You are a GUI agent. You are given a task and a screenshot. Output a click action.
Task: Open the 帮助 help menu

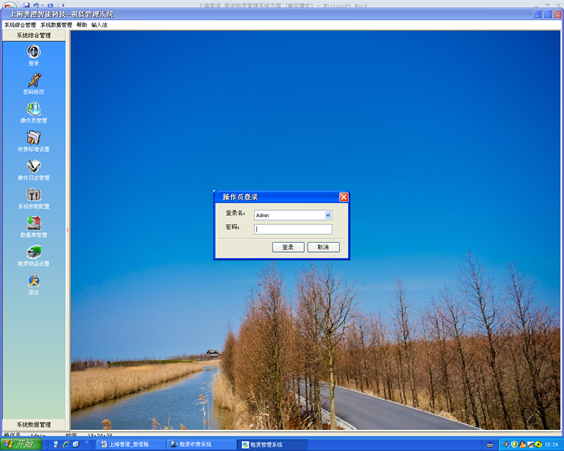(x=82, y=25)
